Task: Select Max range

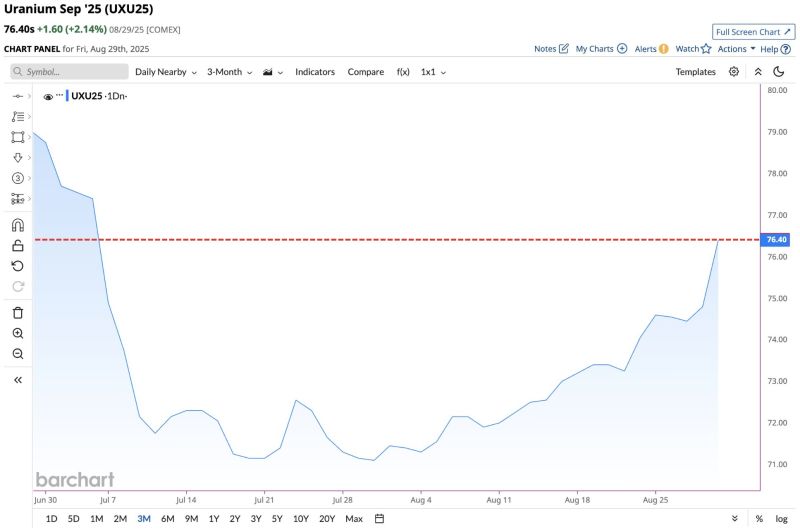Action: click(x=354, y=519)
